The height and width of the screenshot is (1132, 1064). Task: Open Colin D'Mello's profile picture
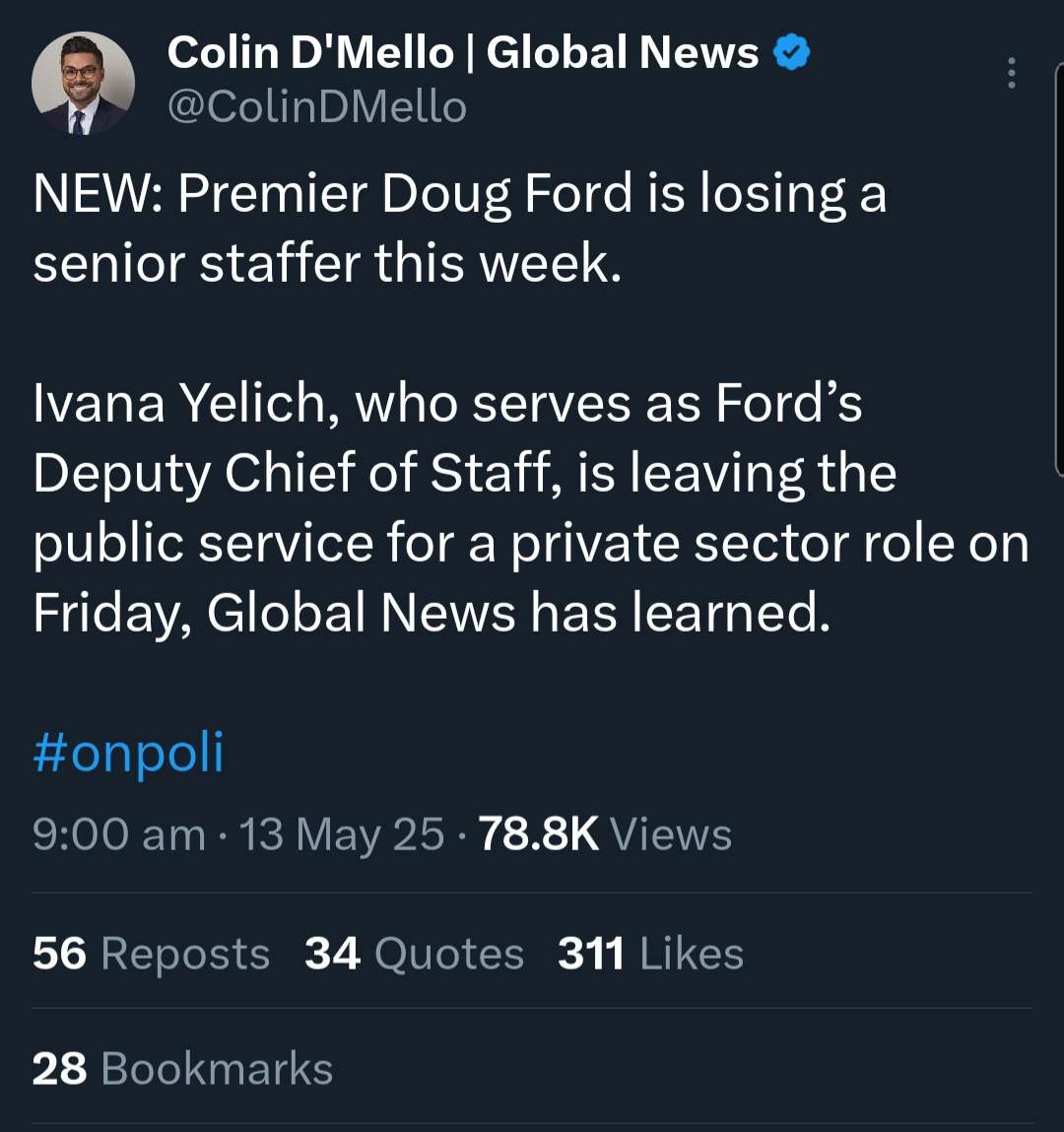tap(83, 83)
